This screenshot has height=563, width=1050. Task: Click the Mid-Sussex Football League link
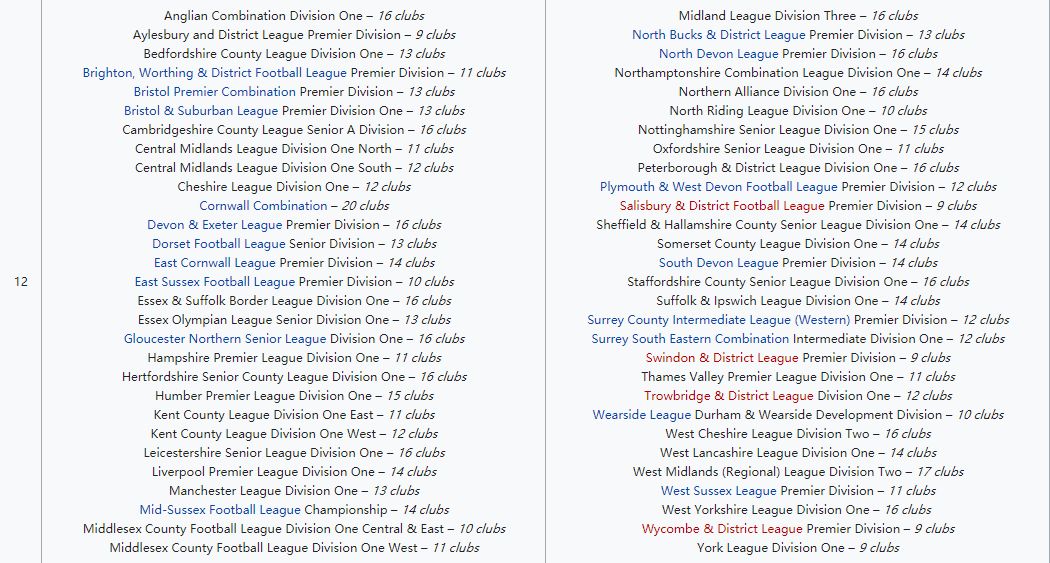(219, 510)
